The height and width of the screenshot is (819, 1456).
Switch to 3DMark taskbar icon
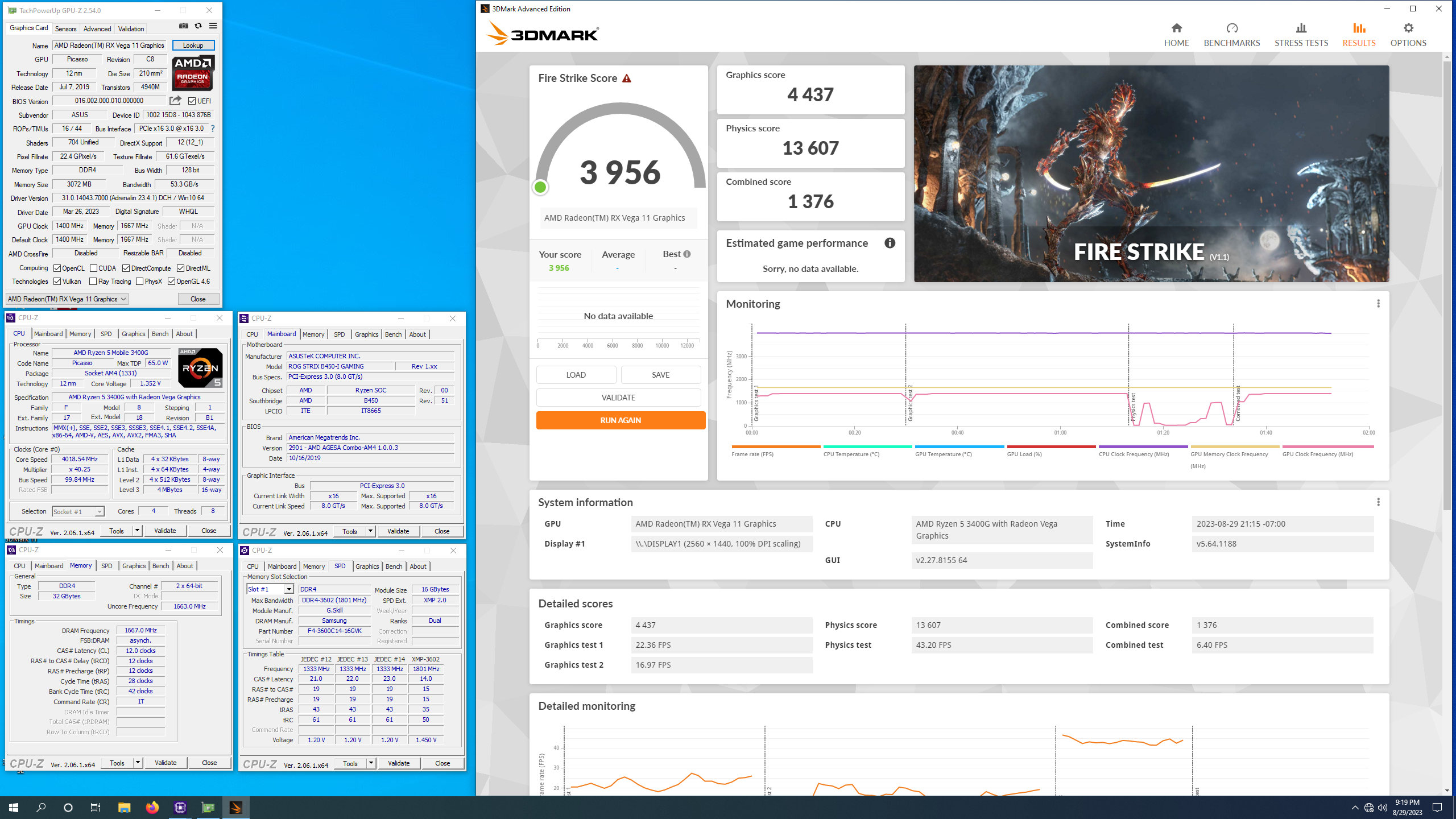pyautogui.click(x=236, y=808)
